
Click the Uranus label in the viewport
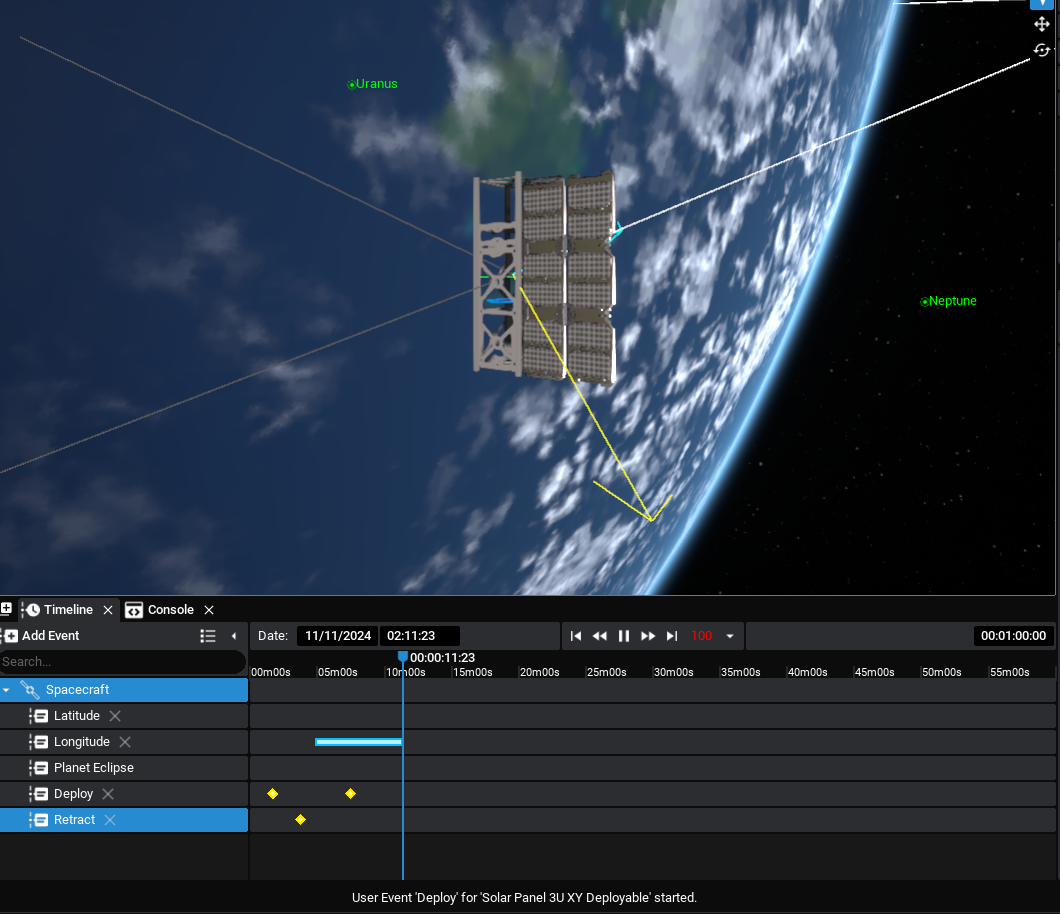click(x=376, y=84)
